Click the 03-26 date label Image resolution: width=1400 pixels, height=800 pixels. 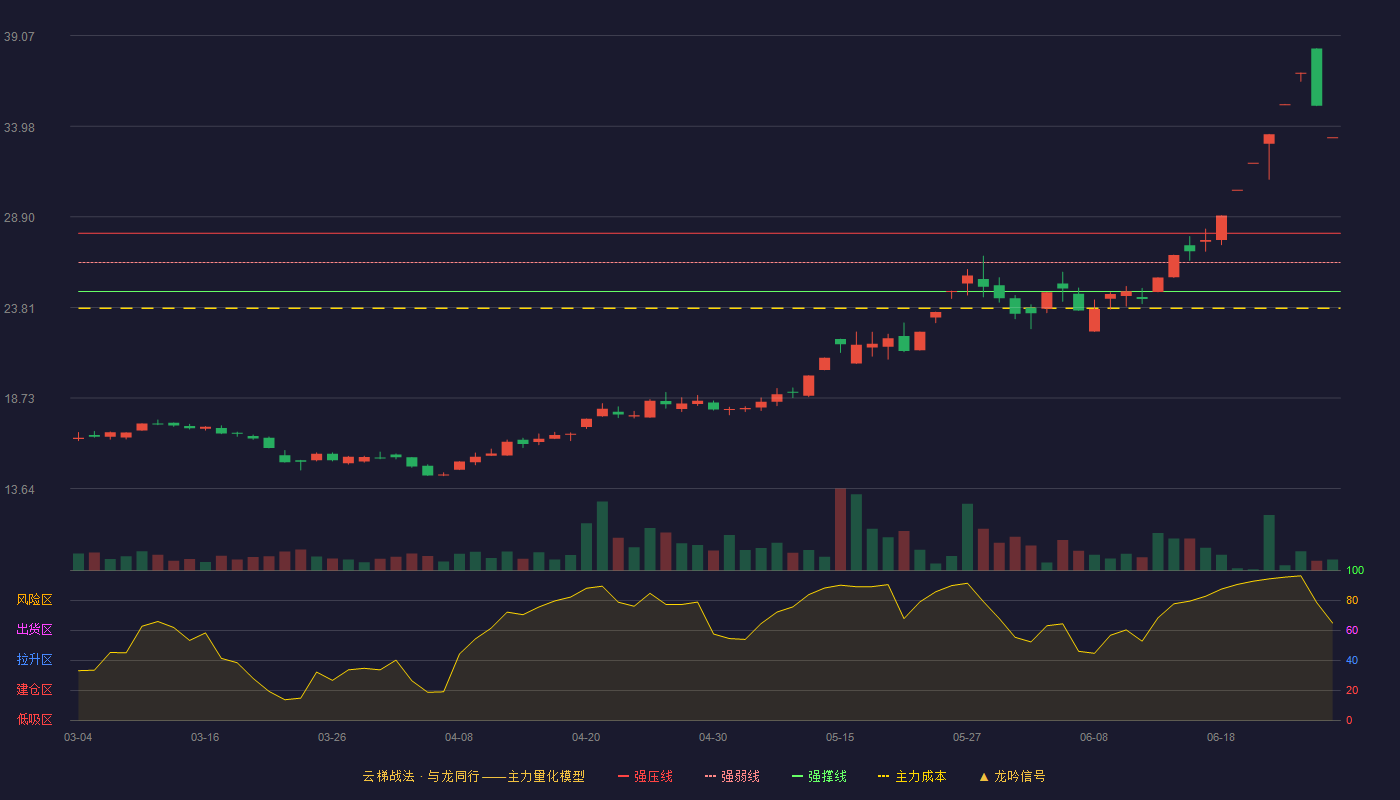pyautogui.click(x=332, y=737)
